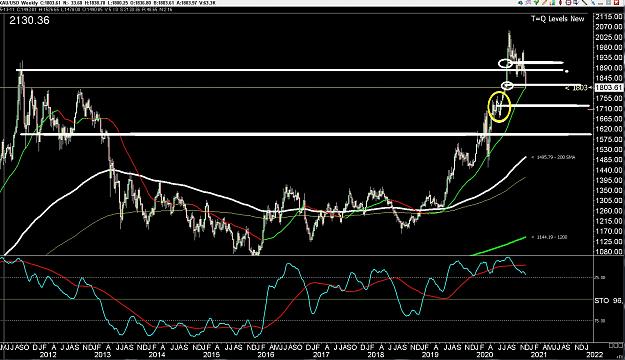Click the dark red diamond toolbar icon

click(x=560, y=2)
